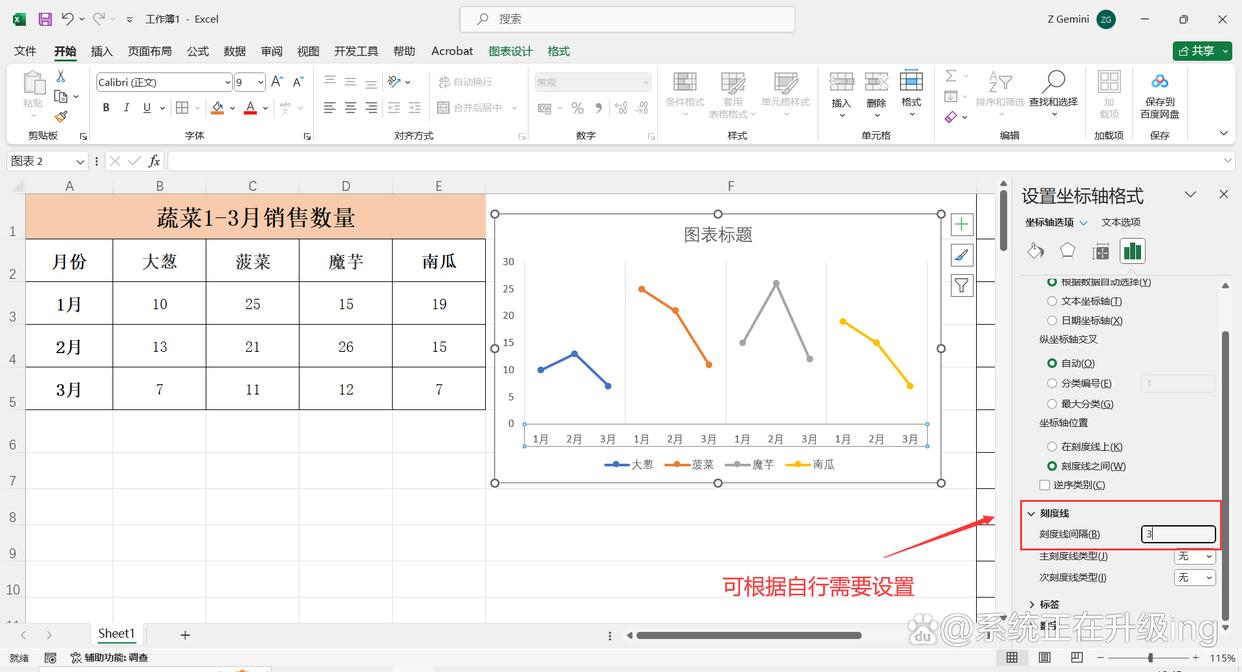Click the Cut scissors icon

coord(61,77)
